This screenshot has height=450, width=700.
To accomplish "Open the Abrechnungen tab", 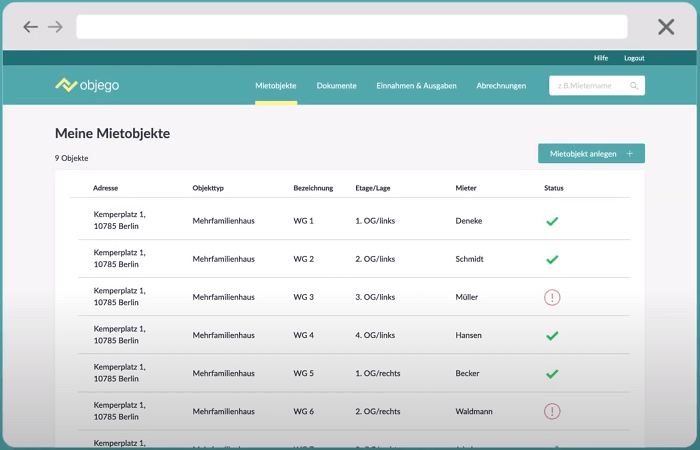I will pos(501,86).
